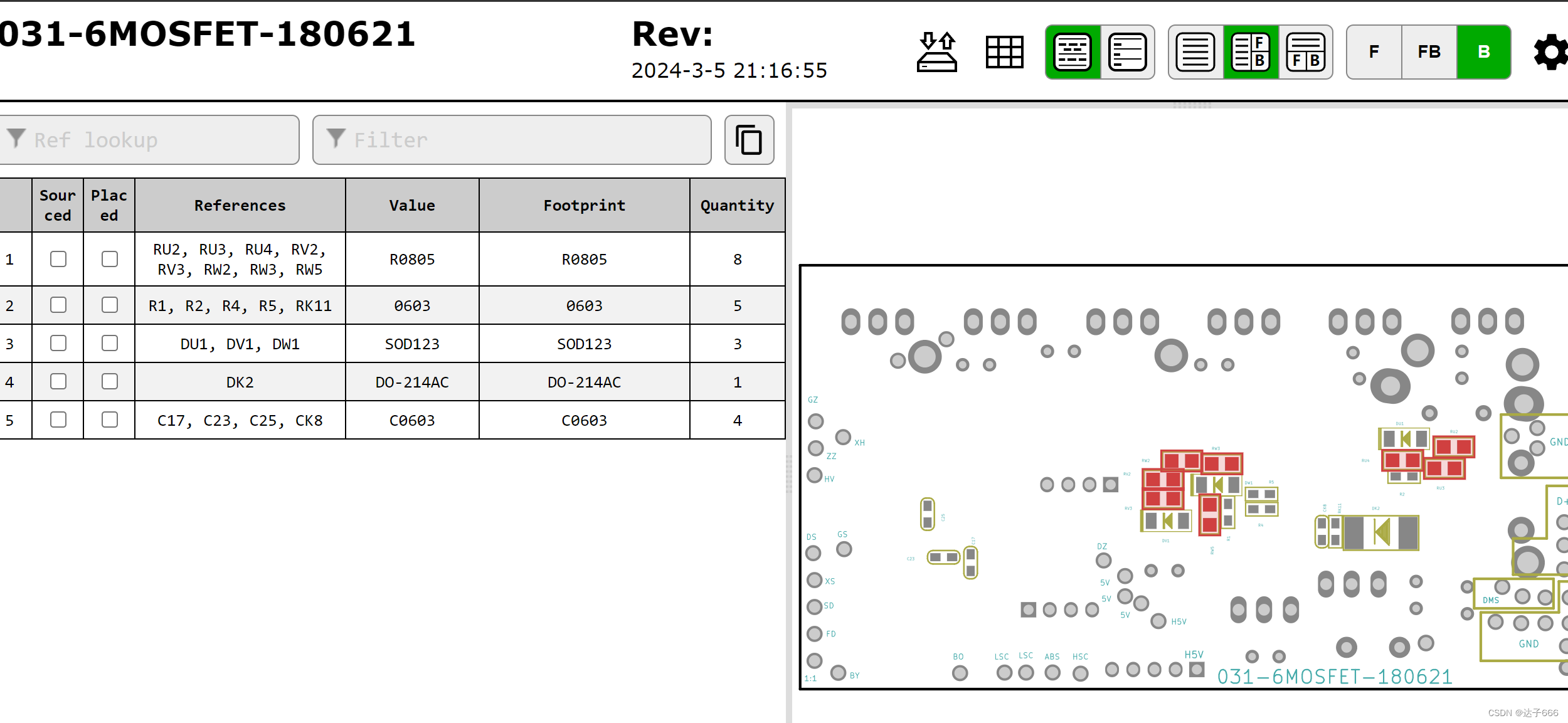Show front and back layers (FB)
The image size is (1568, 723).
tap(1429, 52)
